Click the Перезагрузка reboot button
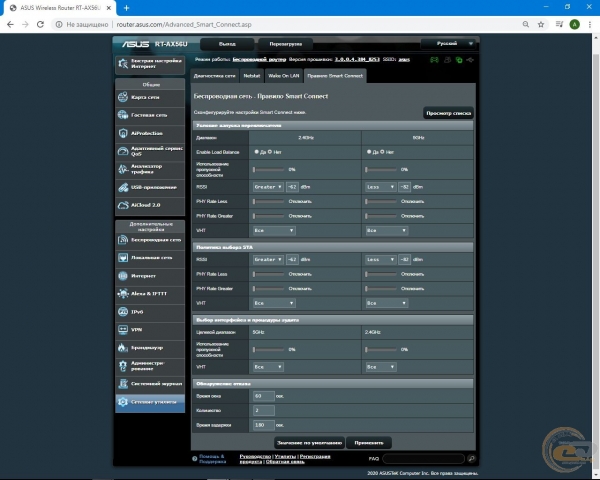Viewport: 600px width, 480px height. click(285, 44)
